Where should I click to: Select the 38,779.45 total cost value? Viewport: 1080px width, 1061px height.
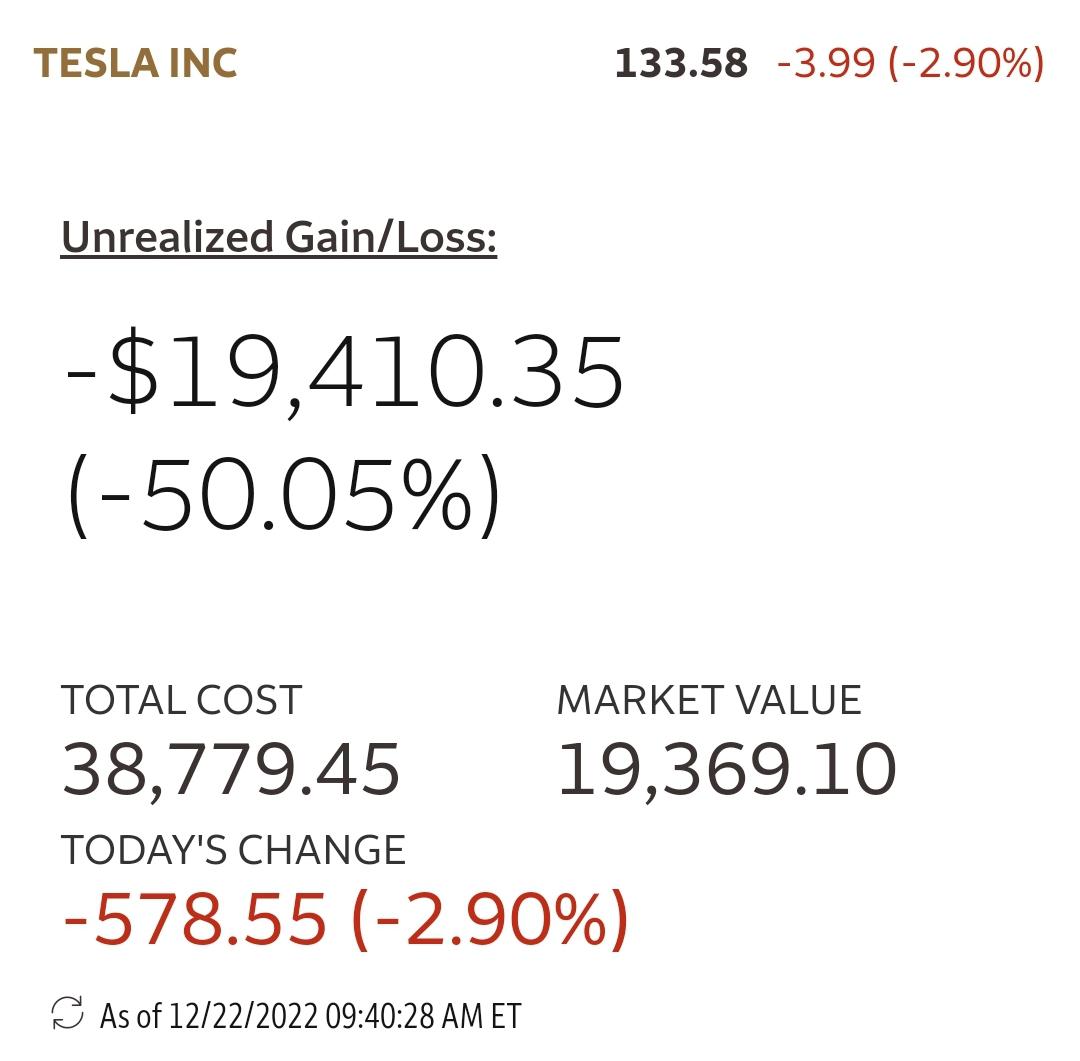tap(231, 770)
